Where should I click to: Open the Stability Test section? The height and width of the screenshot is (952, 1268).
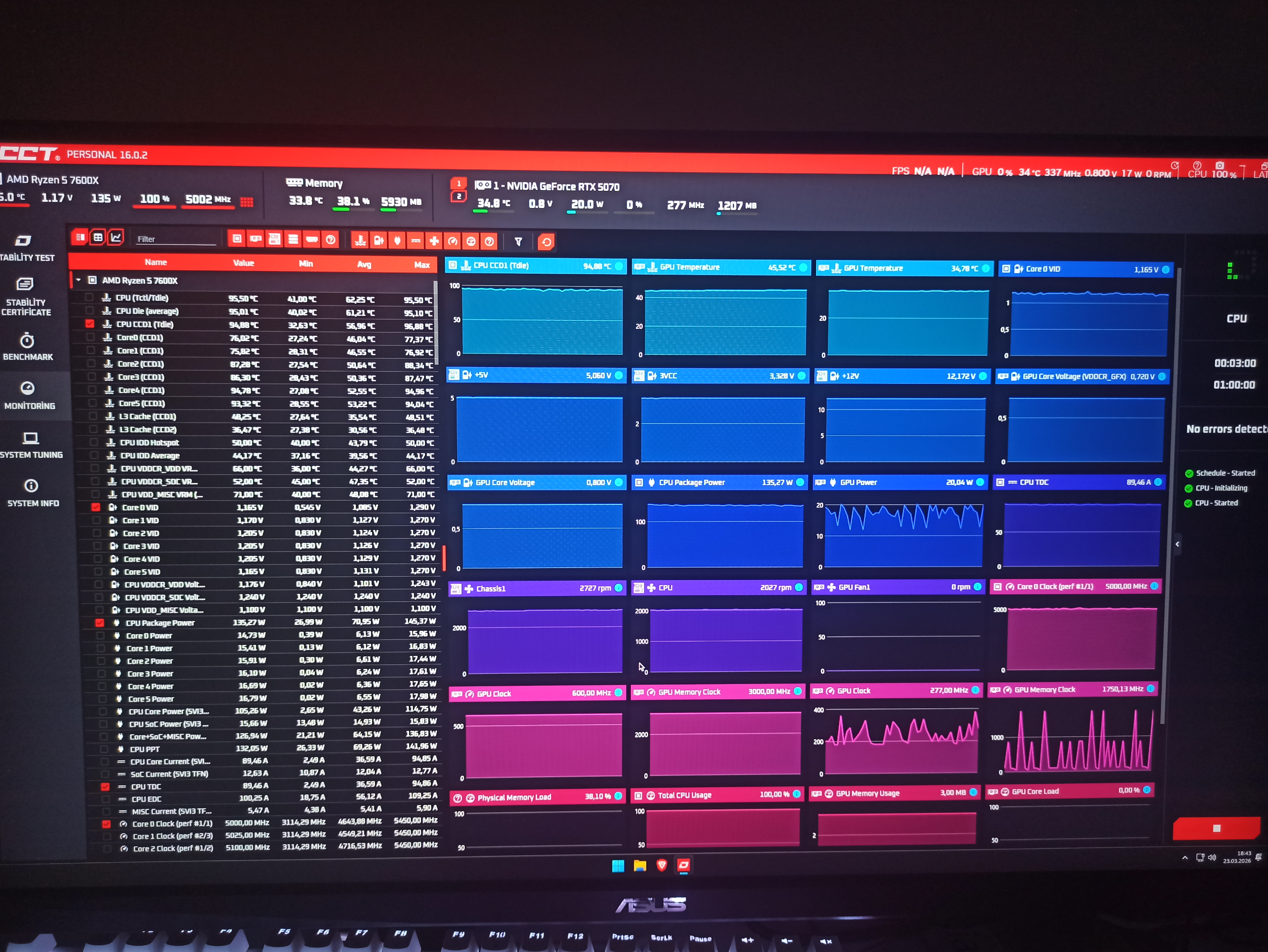click(x=26, y=248)
